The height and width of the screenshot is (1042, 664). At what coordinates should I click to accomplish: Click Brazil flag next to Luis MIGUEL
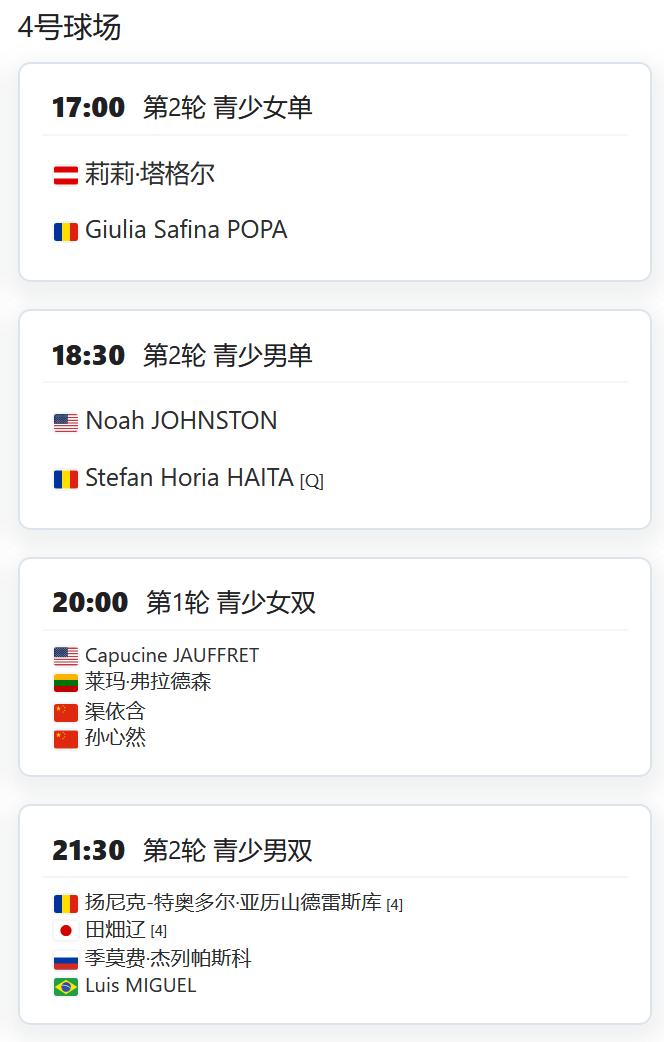click(66, 987)
